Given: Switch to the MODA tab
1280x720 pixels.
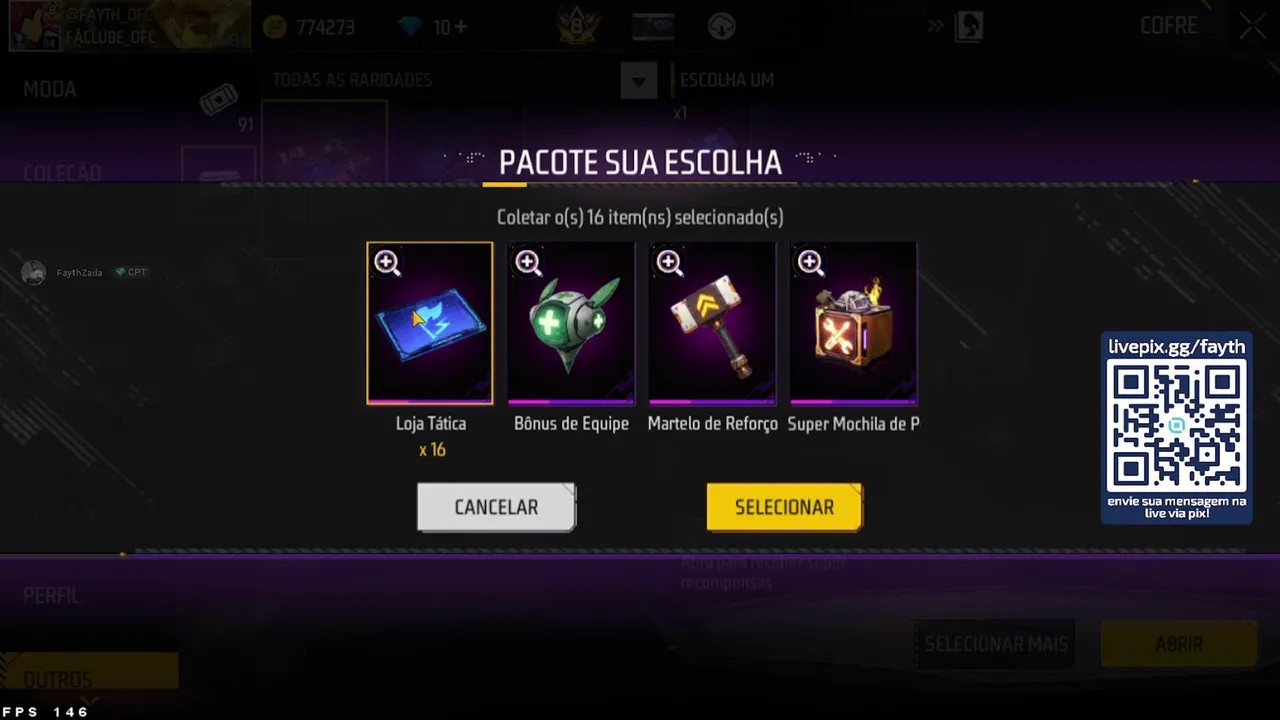Looking at the screenshot, I should pyautogui.click(x=50, y=89).
